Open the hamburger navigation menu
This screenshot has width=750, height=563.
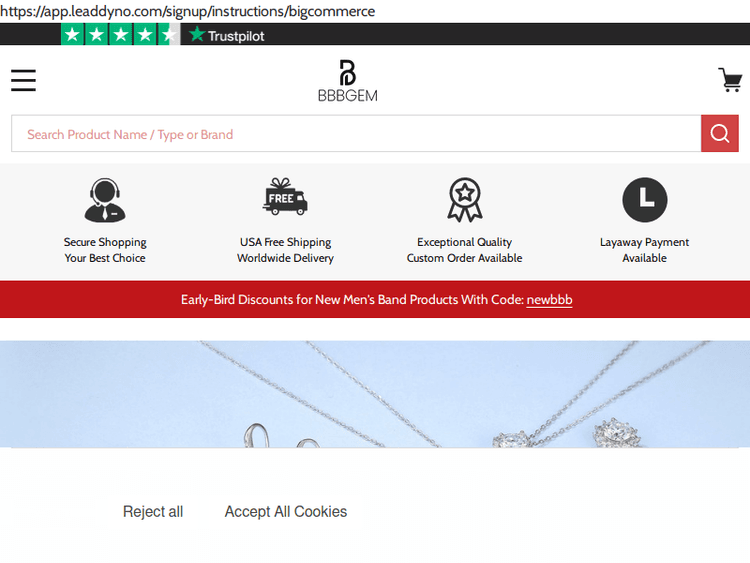click(24, 80)
